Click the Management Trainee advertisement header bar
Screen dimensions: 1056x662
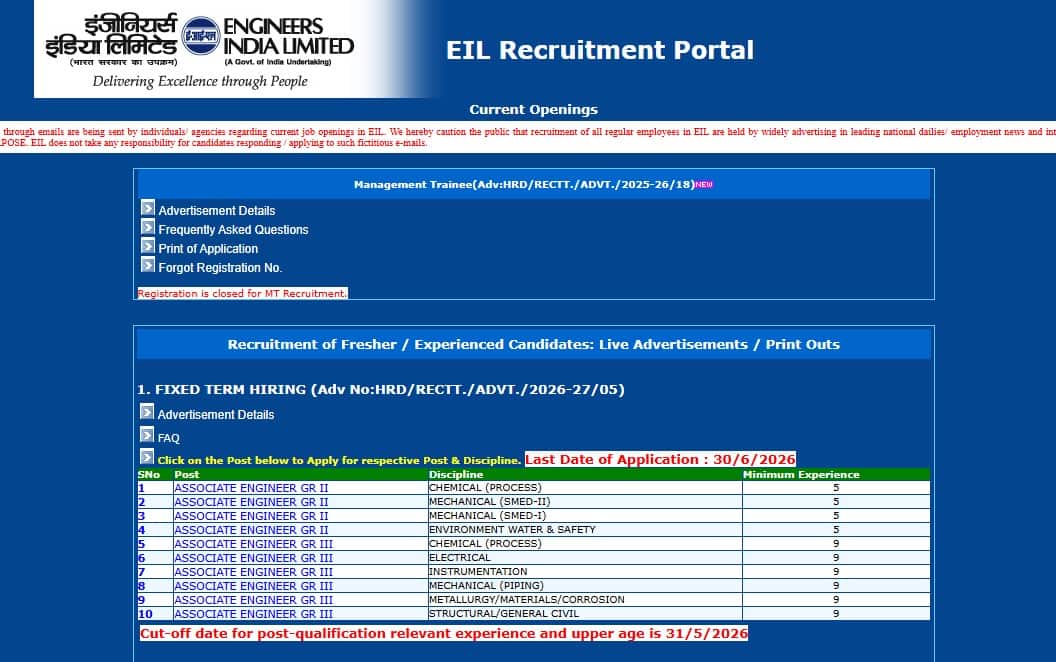pyautogui.click(x=533, y=185)
